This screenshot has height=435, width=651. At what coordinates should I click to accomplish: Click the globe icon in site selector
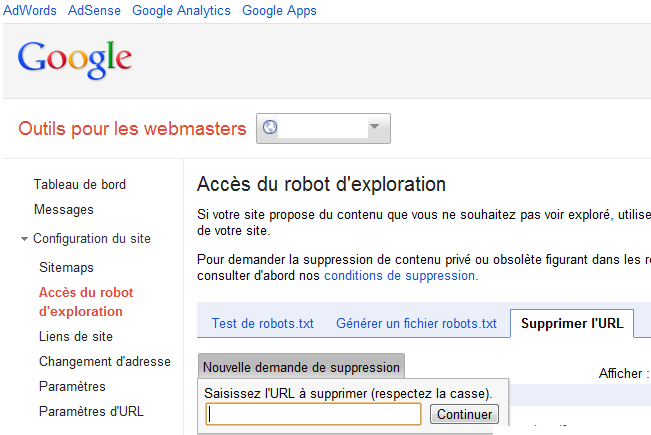269,127
